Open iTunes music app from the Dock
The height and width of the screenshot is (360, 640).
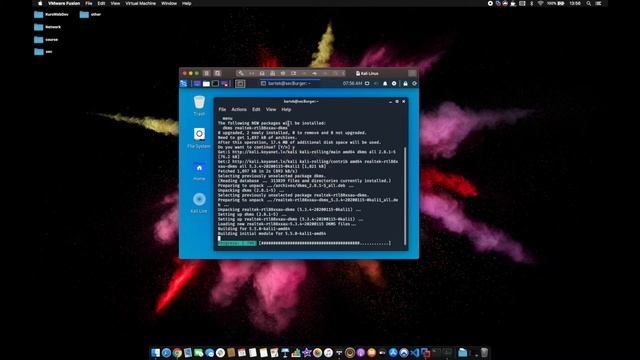[328, 353]
